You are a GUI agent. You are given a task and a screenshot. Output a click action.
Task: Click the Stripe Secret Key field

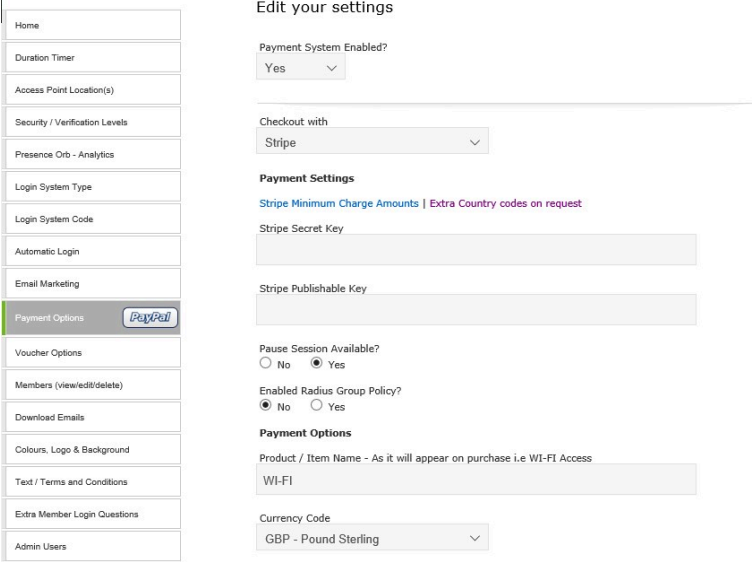(476, 250)
